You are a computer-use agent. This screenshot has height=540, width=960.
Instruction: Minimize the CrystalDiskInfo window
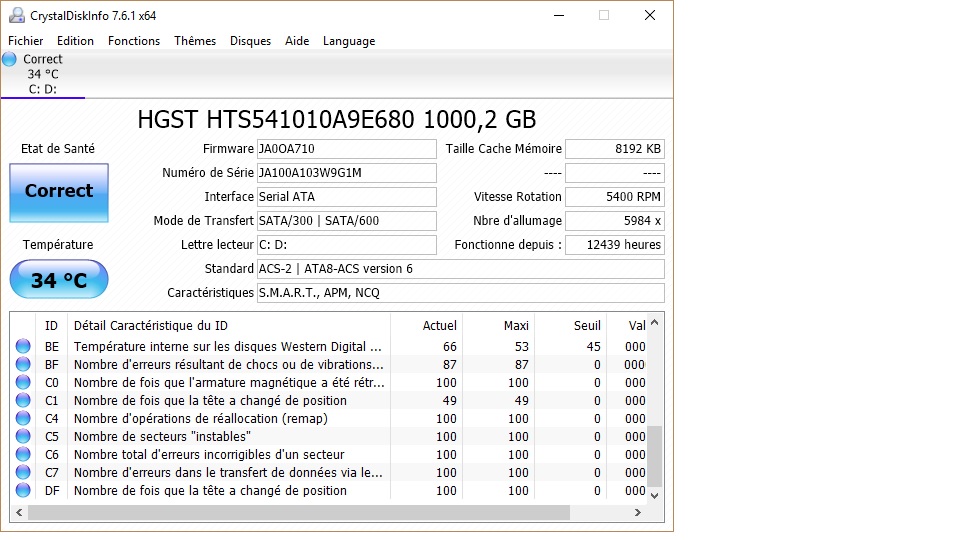(559, 15)
